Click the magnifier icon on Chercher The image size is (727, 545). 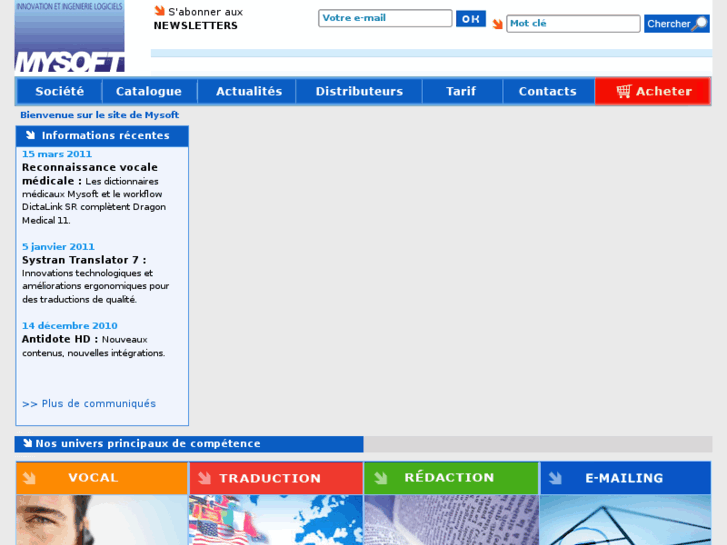(x=700, y=23)
